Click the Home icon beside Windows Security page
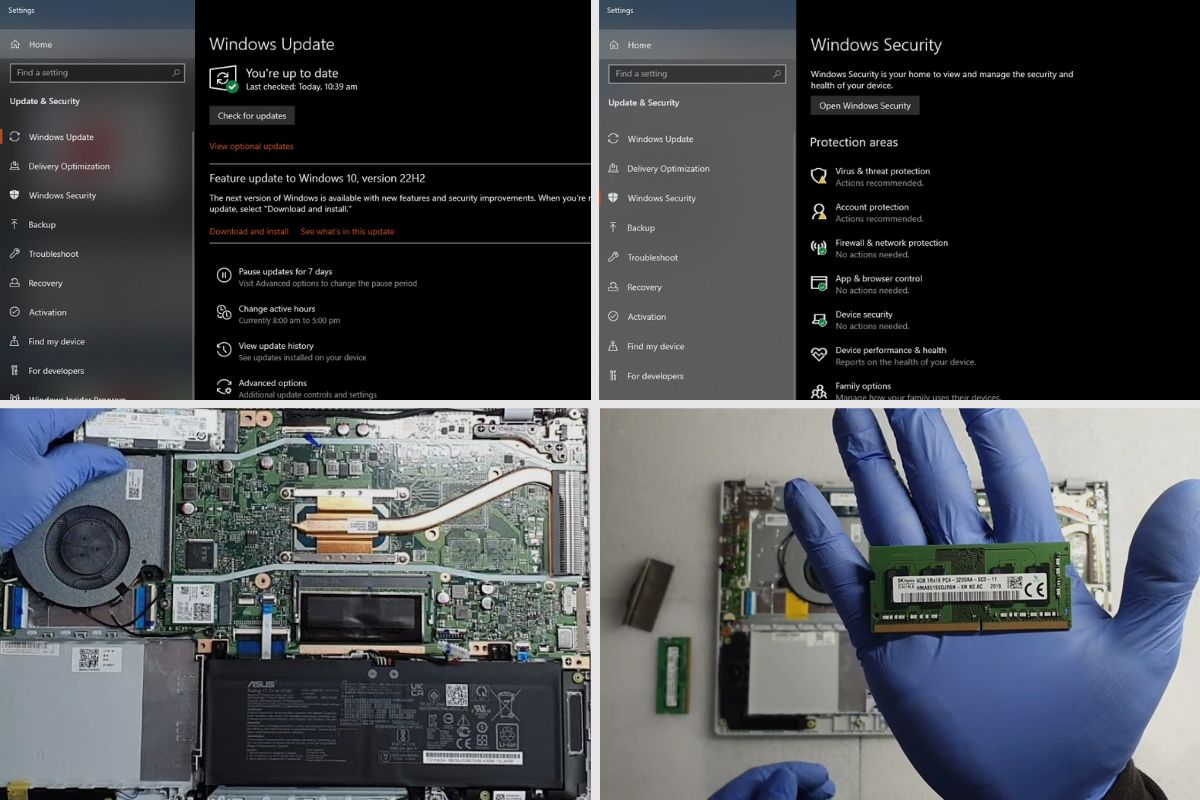 coord(614,45)
